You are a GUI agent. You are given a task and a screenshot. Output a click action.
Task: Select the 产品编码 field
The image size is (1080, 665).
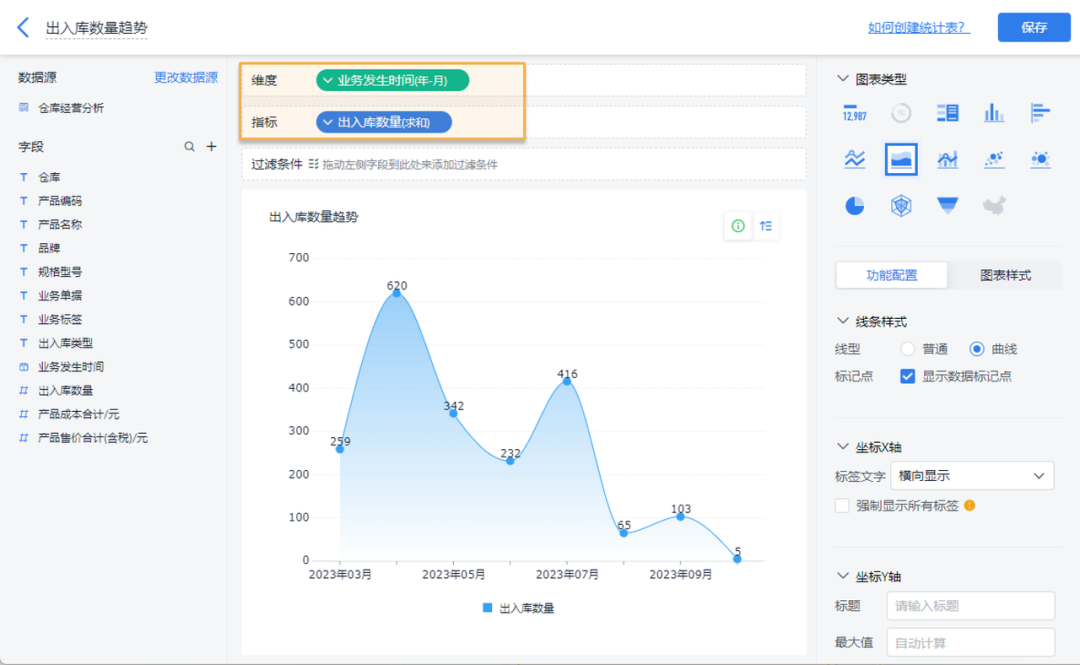click(60, 201)
